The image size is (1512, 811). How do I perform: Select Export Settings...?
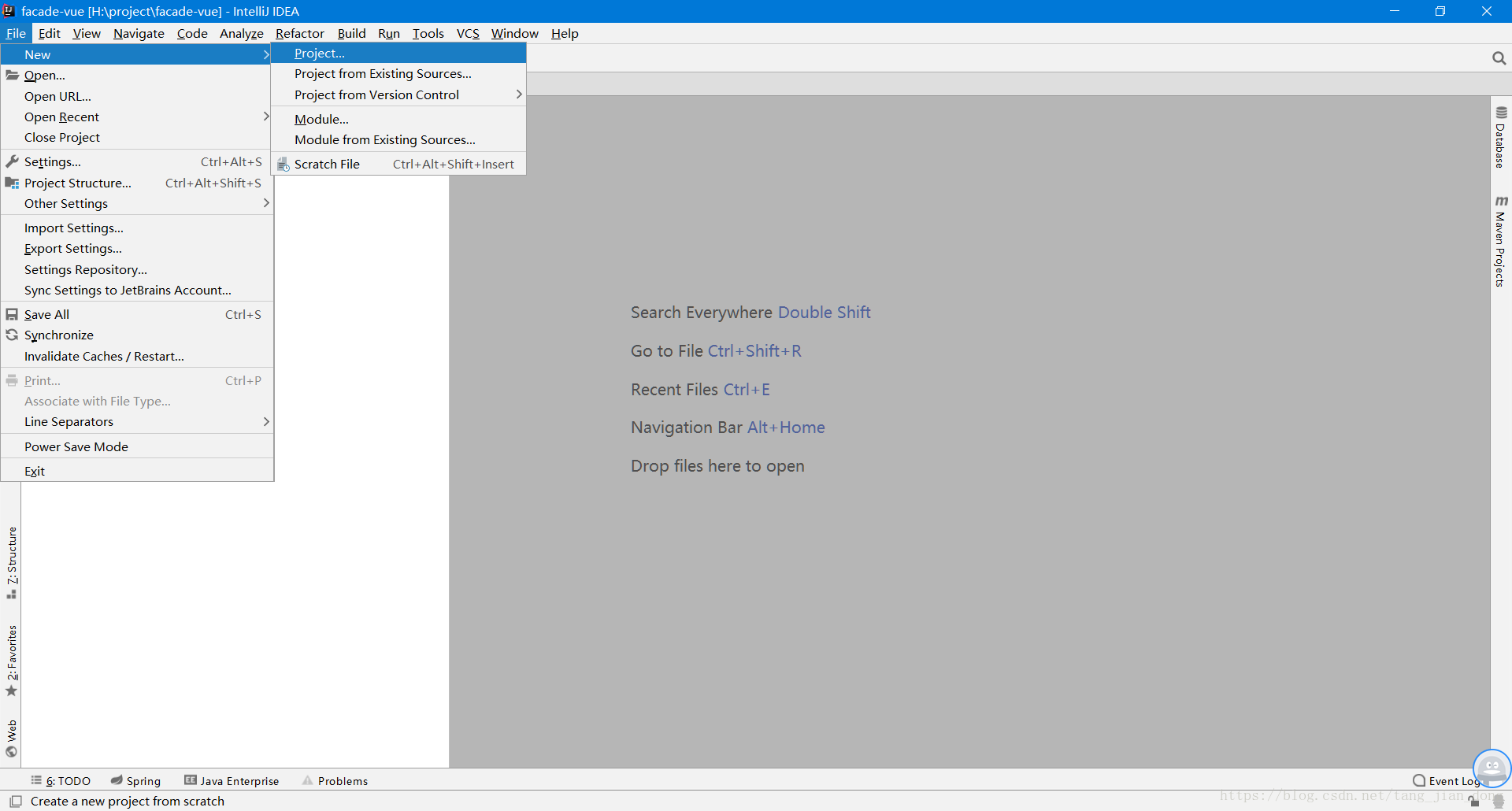click(x=137, y=248)
